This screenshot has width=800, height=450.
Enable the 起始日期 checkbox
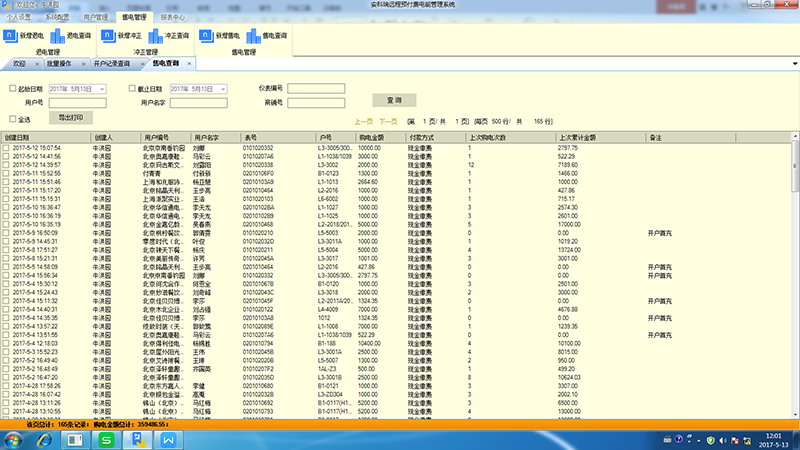tap(11, 89)
